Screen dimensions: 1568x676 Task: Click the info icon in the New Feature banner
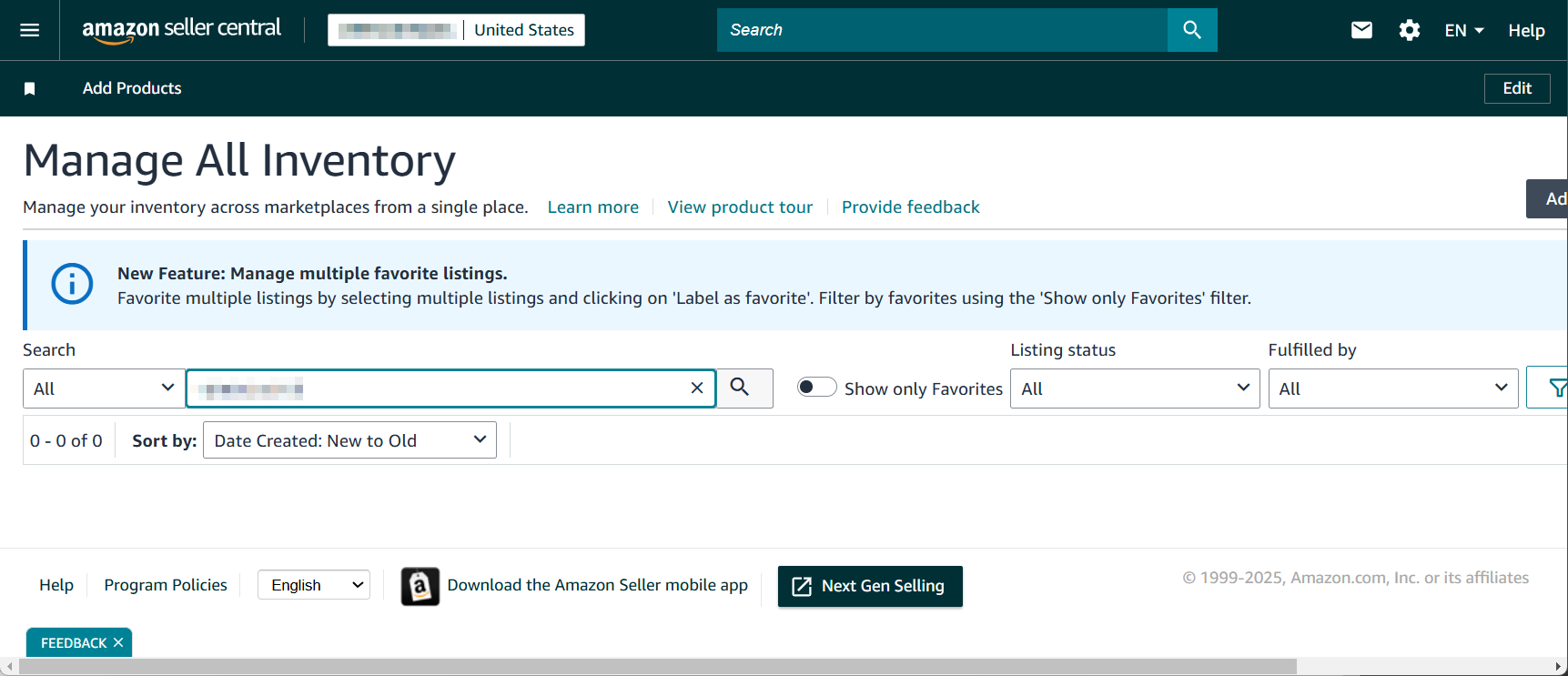[72, 284]
